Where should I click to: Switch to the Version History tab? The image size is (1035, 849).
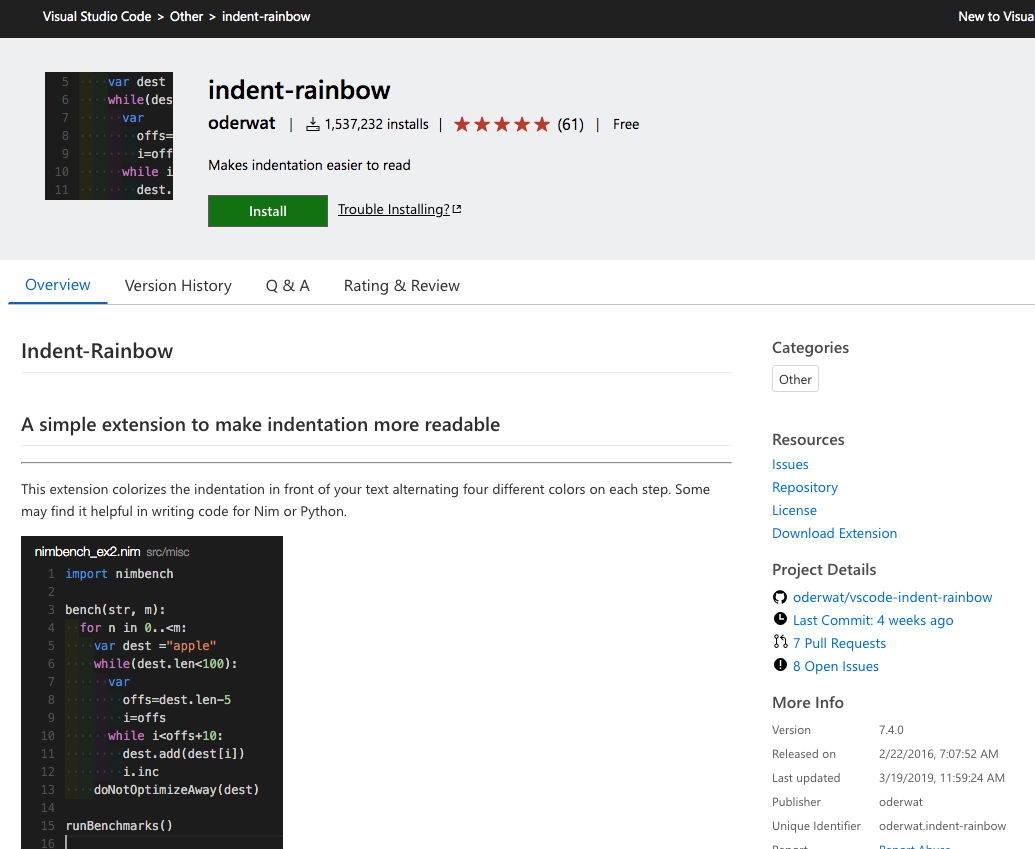pyautogui.click(x=178, y=285)
